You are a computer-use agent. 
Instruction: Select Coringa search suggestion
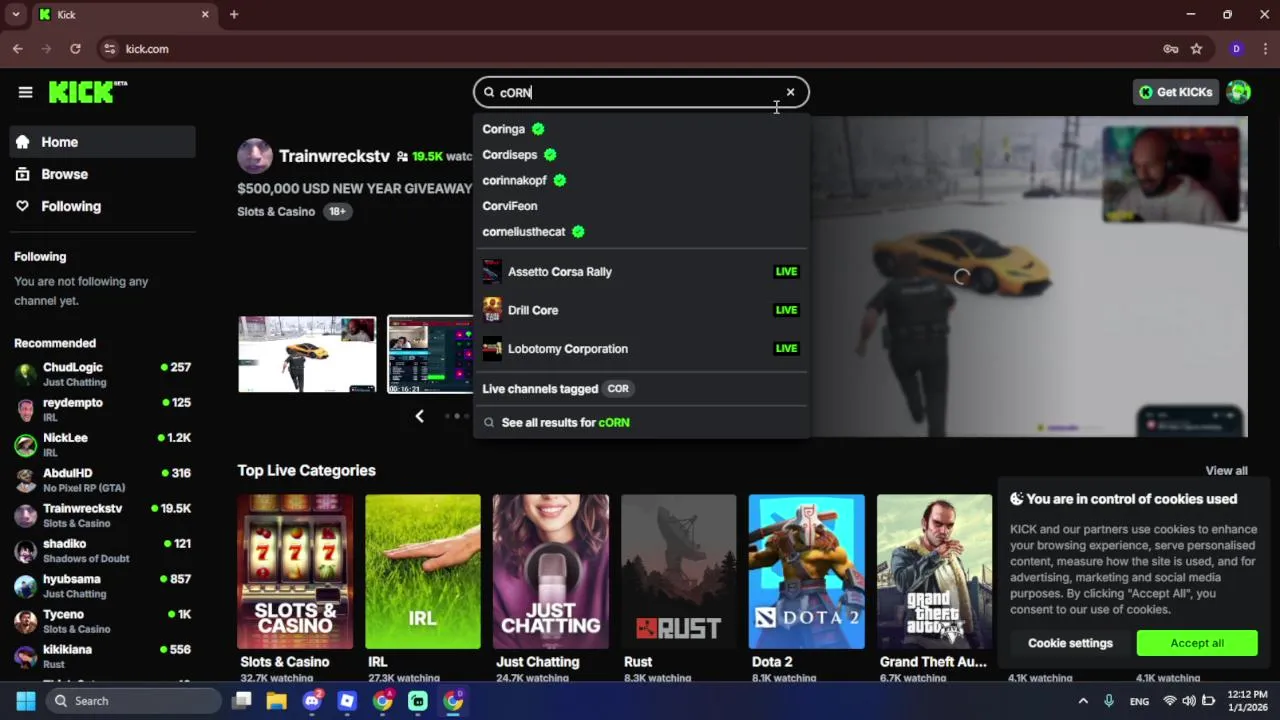[641, 129]
